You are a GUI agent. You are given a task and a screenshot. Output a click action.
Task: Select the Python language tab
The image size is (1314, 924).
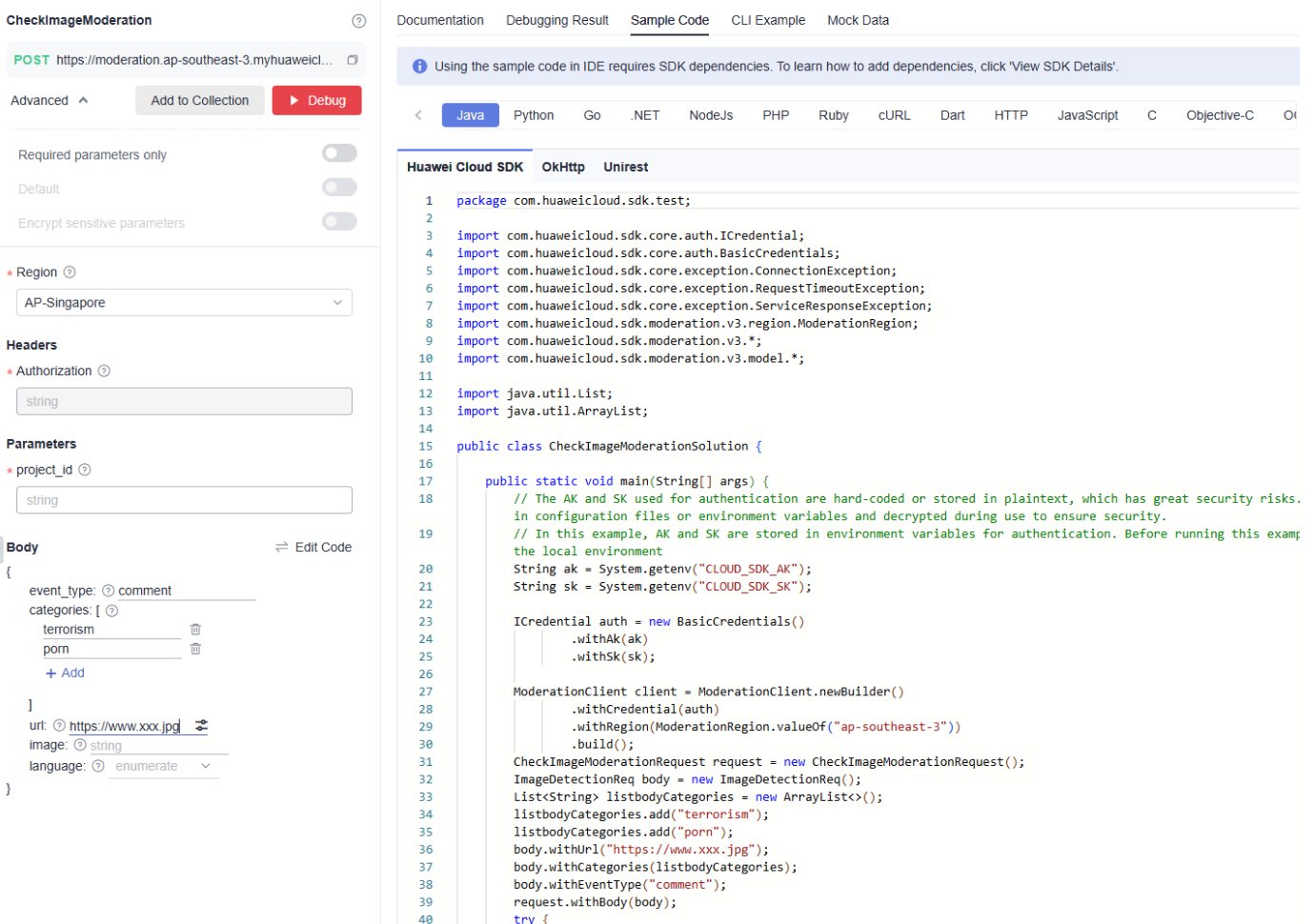534,115
